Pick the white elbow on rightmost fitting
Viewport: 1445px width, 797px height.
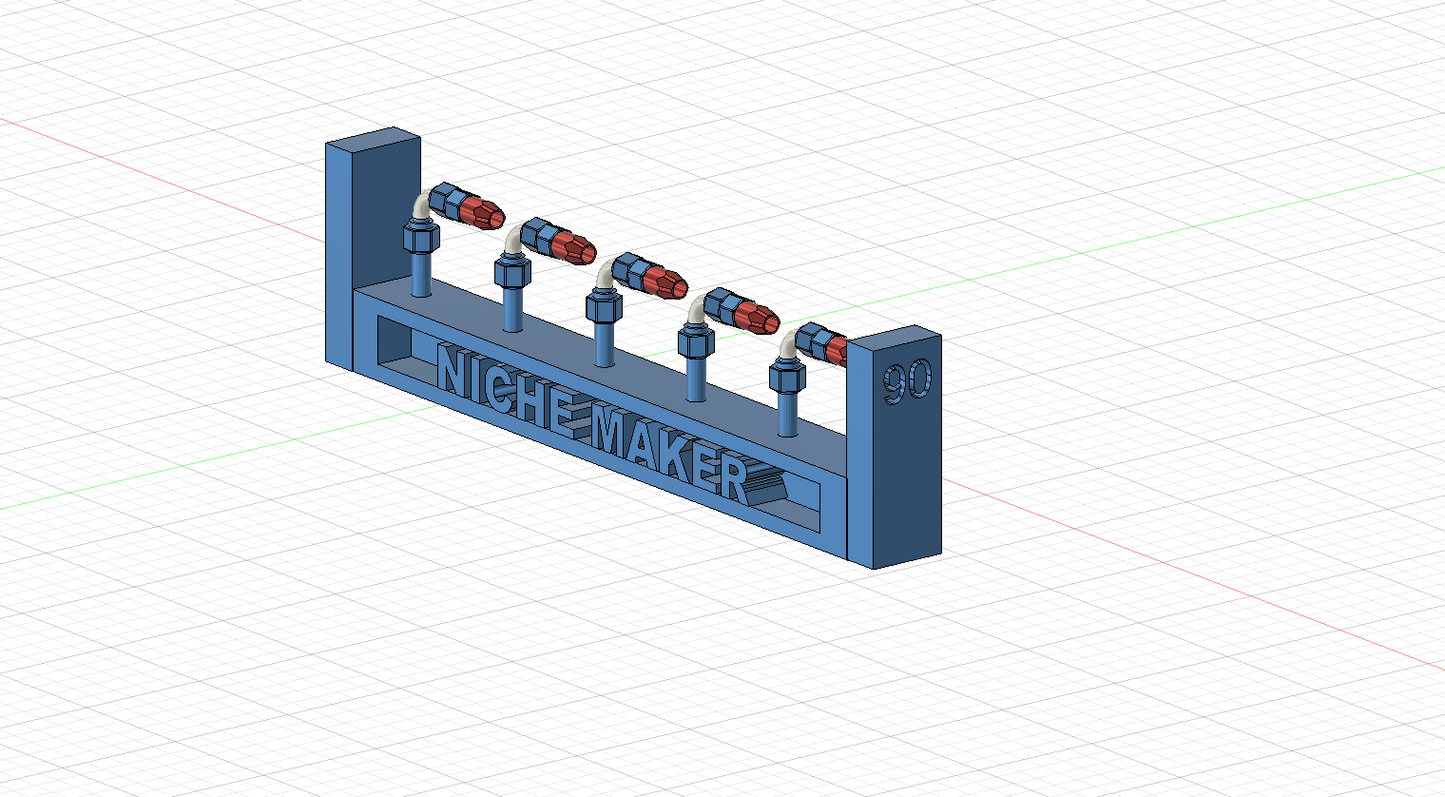coord(790,345)
